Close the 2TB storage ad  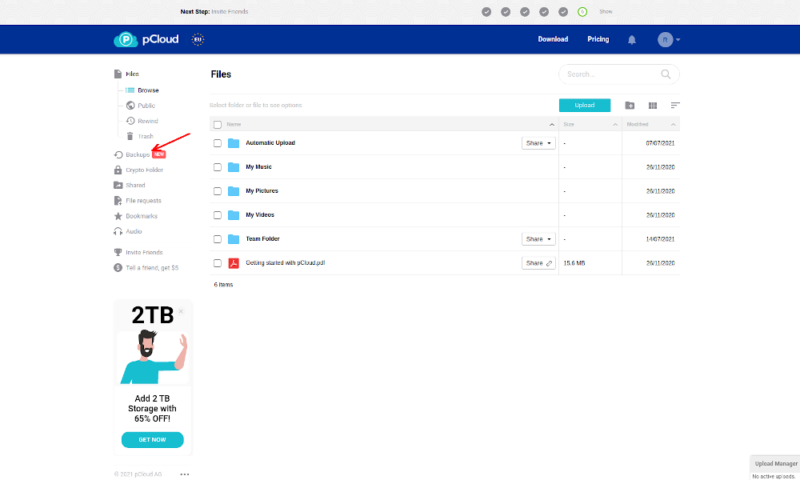point(181,311)
